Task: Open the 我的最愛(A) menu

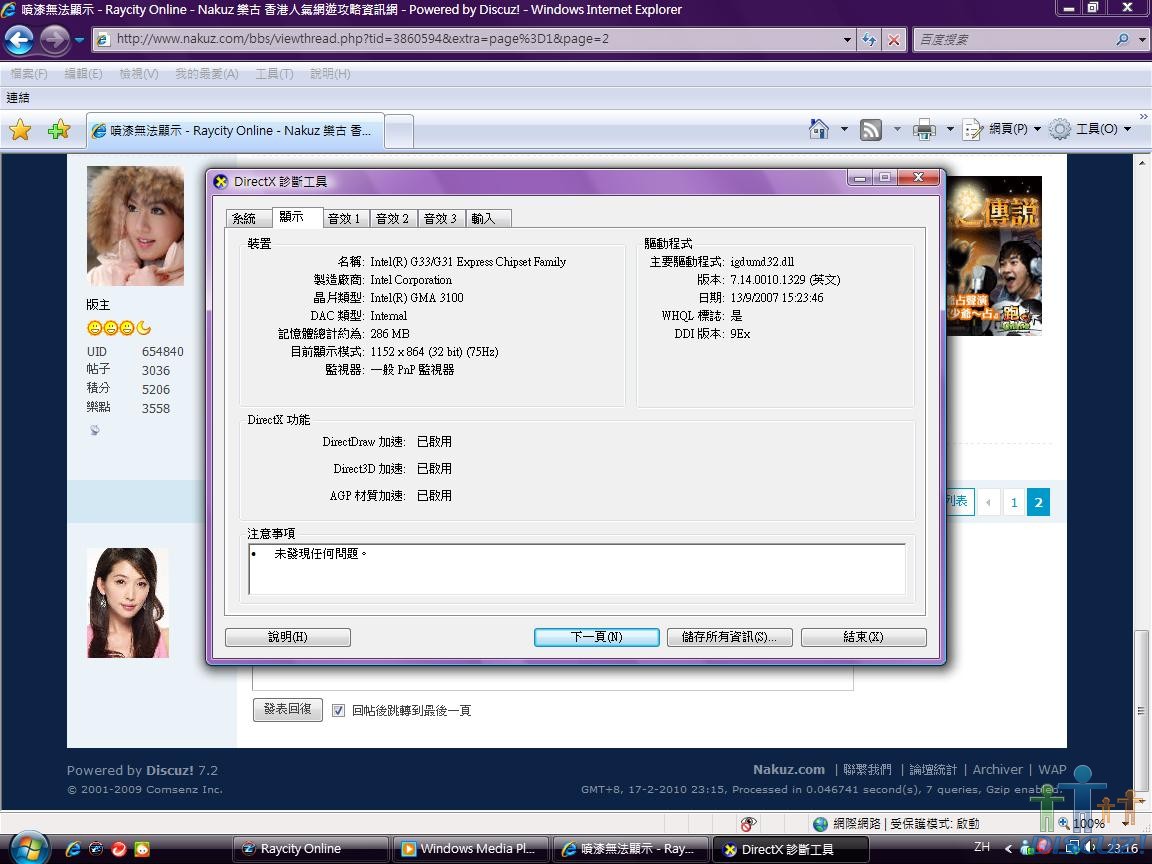Action: 206,73
